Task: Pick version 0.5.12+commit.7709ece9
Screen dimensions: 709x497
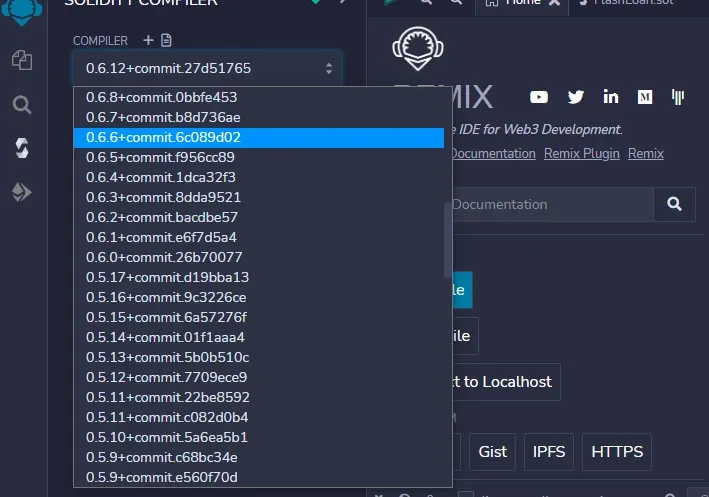Action: point(259,377)
